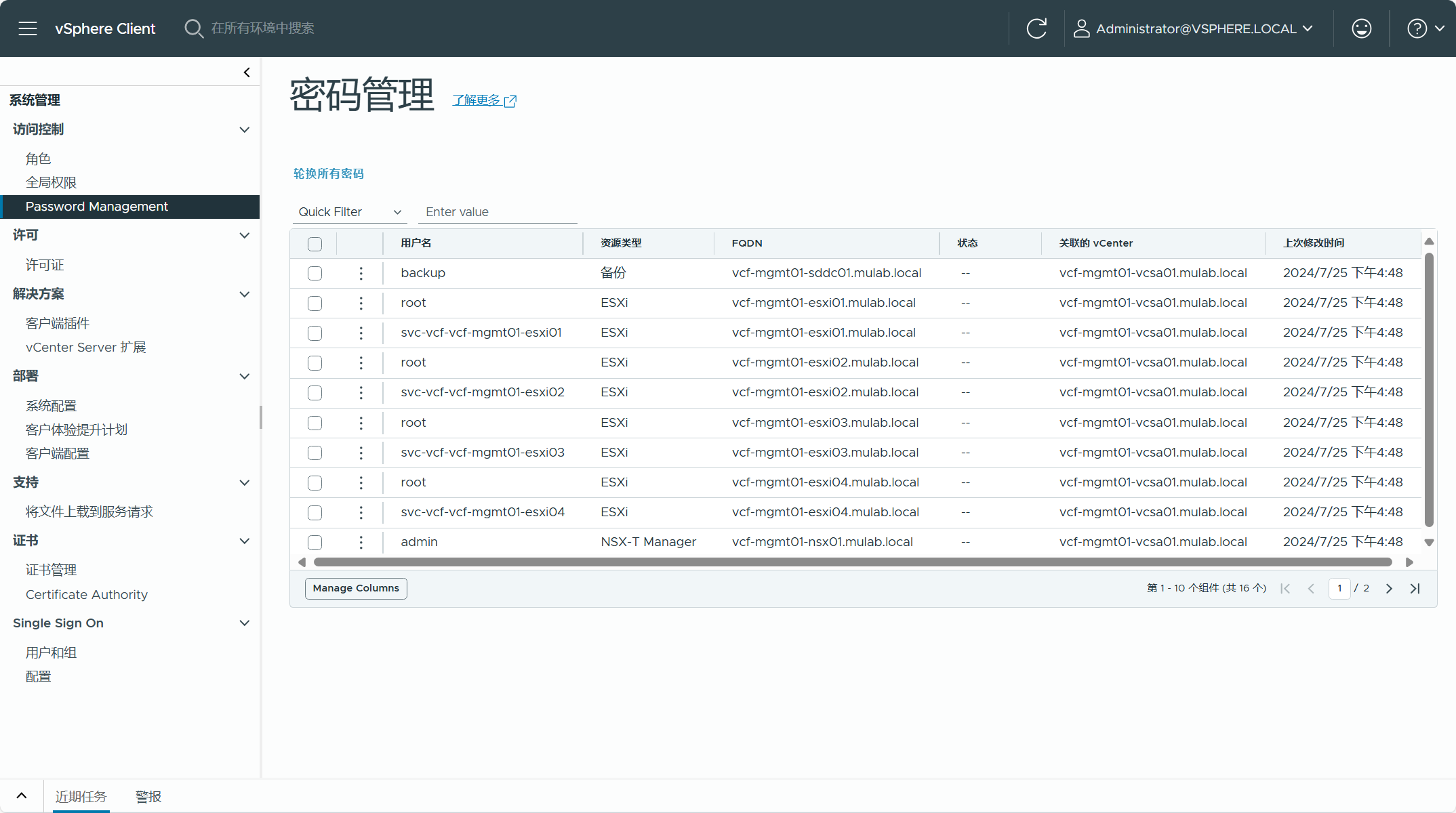Open vCenter Server 扩展 sidebar item
This screenshot has height=813, width=1456.
coord(86,347)
